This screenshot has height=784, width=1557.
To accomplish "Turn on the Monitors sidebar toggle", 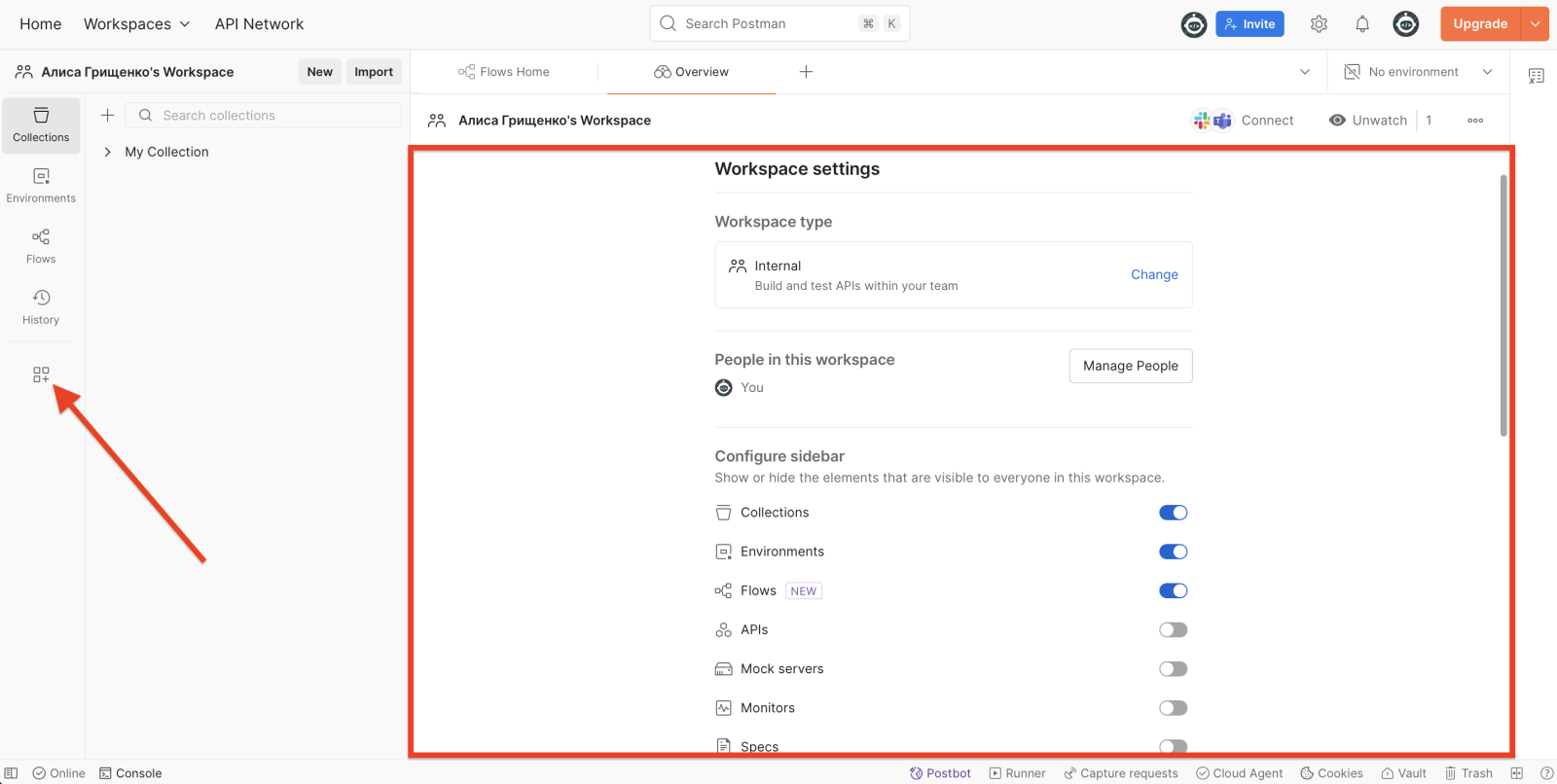I will coord(1173,708).
